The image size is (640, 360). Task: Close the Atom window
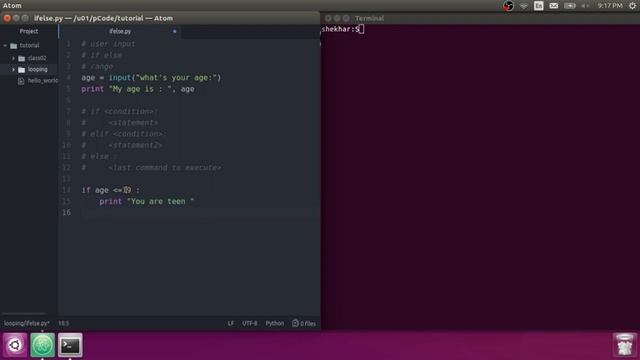pyautogui.click(x=7, y=18)
